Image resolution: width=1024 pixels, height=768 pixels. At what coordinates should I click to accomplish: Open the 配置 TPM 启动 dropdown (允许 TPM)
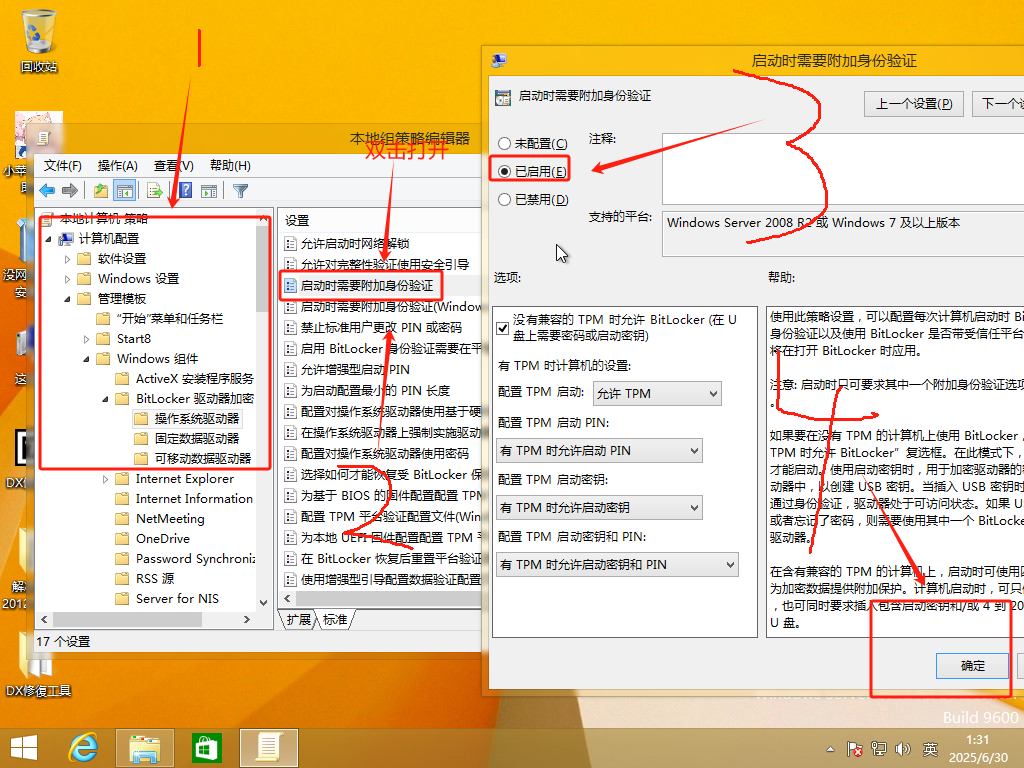click(657, 394)
